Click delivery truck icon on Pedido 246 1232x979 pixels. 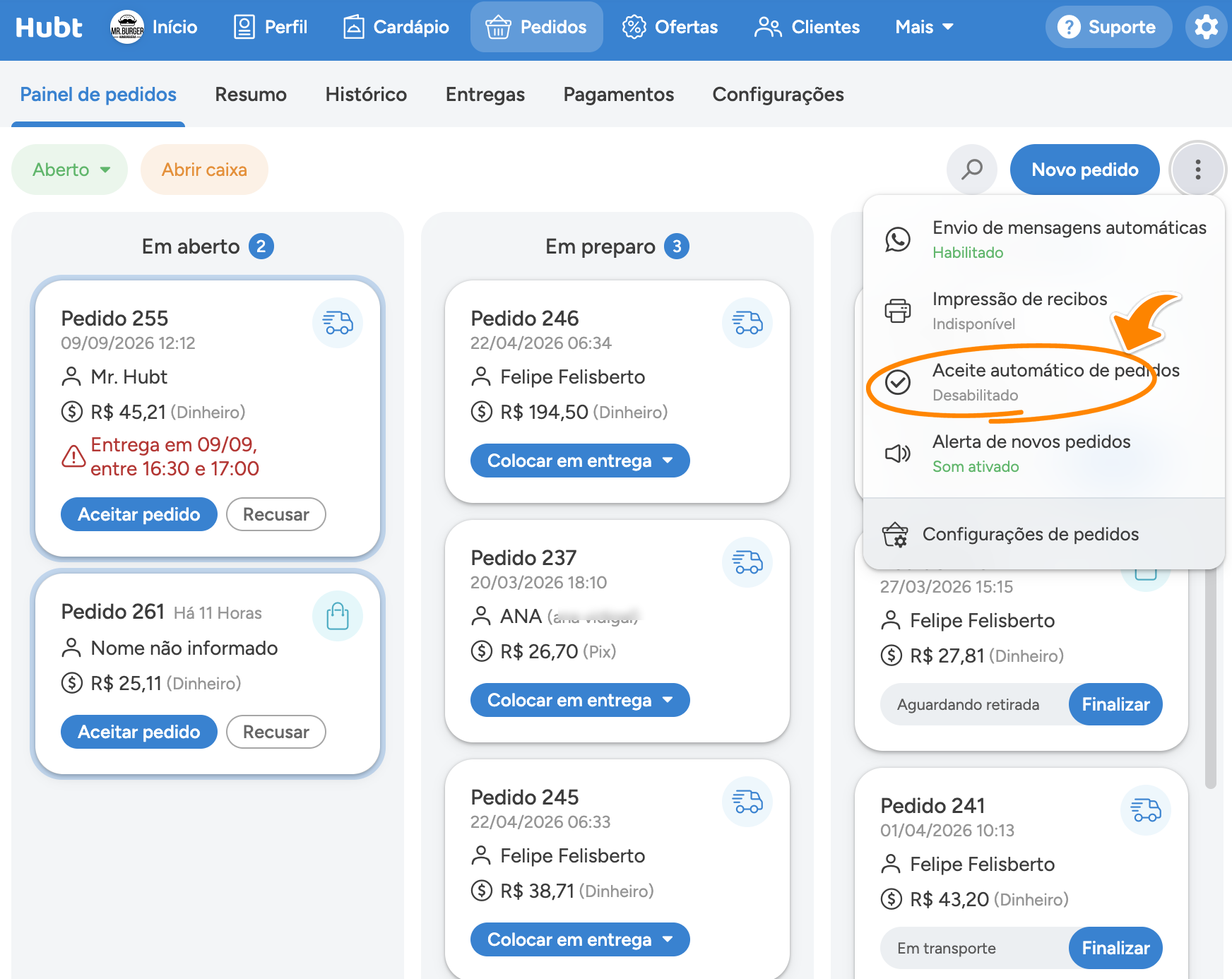click(747, 323)
